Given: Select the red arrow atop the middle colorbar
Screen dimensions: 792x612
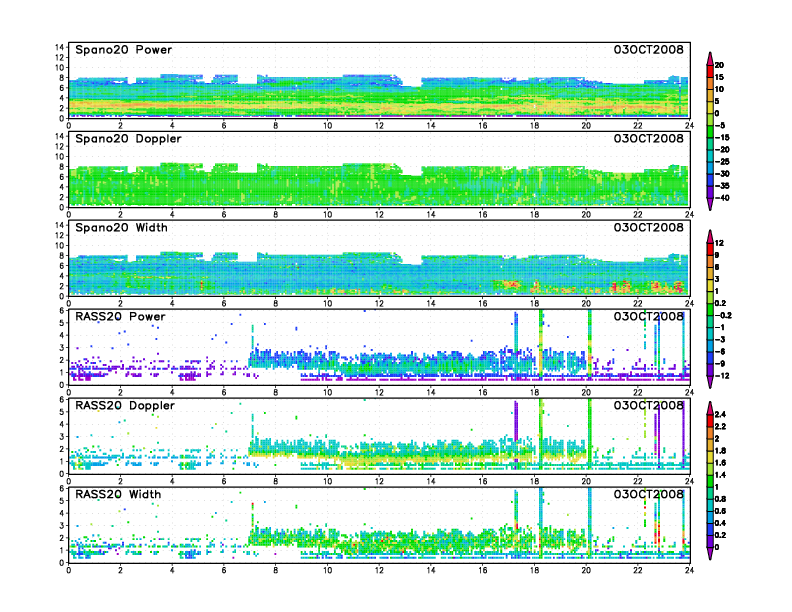Looking at the screenshot, I should click(711, 236).
